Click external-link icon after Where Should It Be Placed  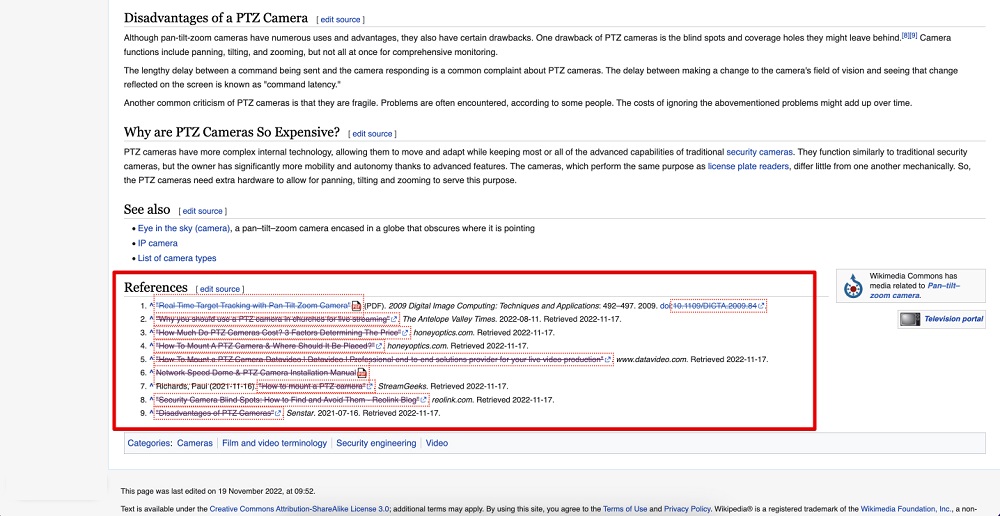pos(379,346)
